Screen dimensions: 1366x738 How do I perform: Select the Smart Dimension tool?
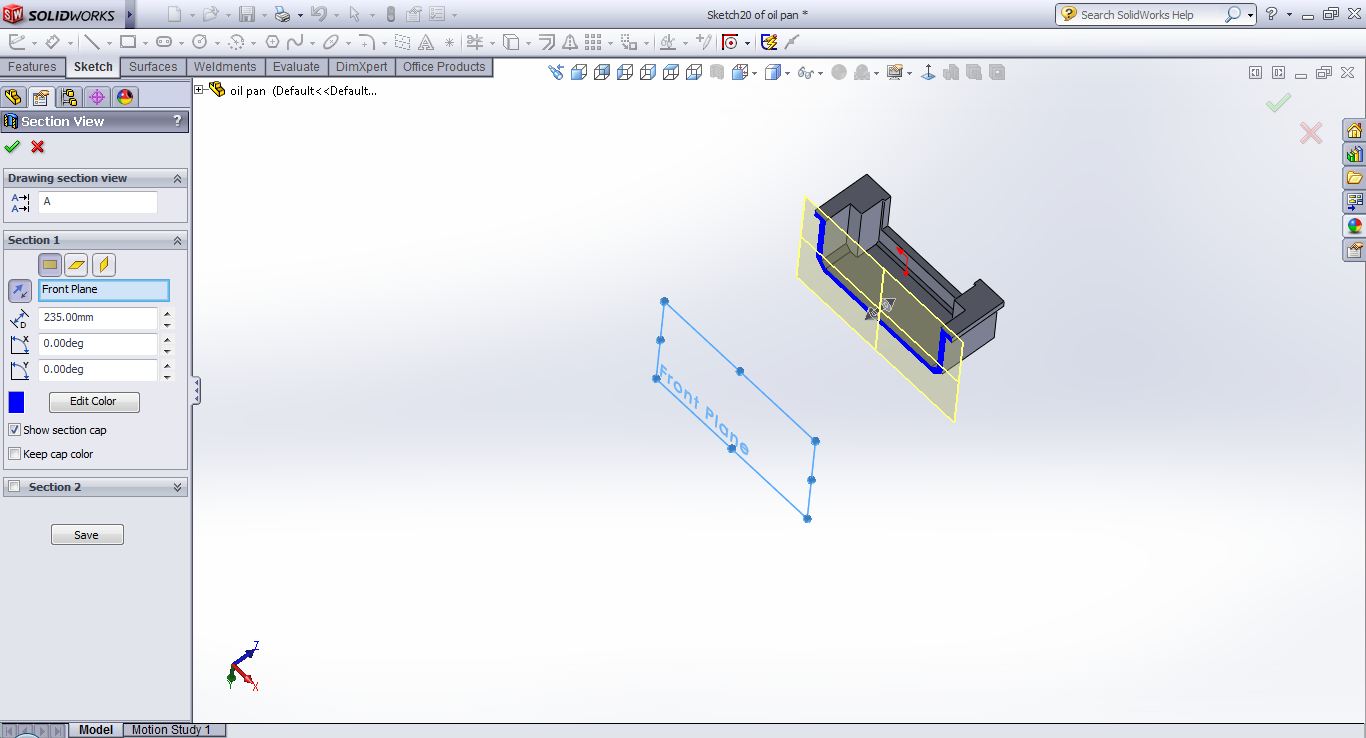click(x=52, y=42)
